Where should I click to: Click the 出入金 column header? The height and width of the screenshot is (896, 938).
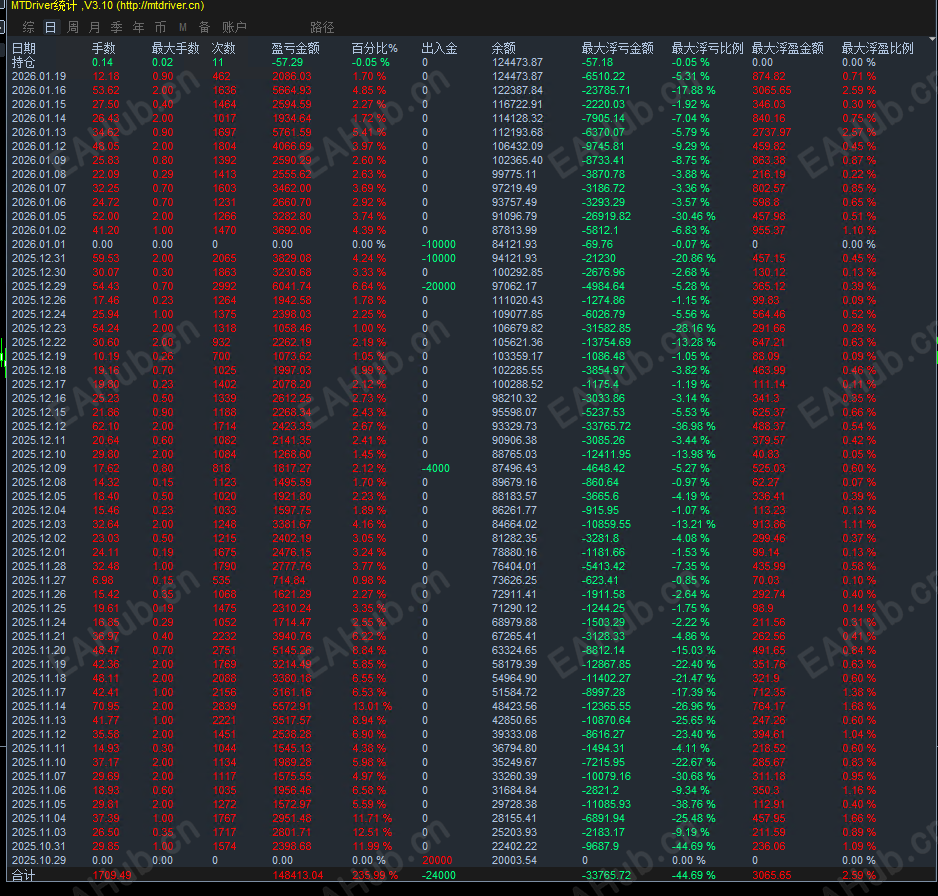[x=439, y=48]
